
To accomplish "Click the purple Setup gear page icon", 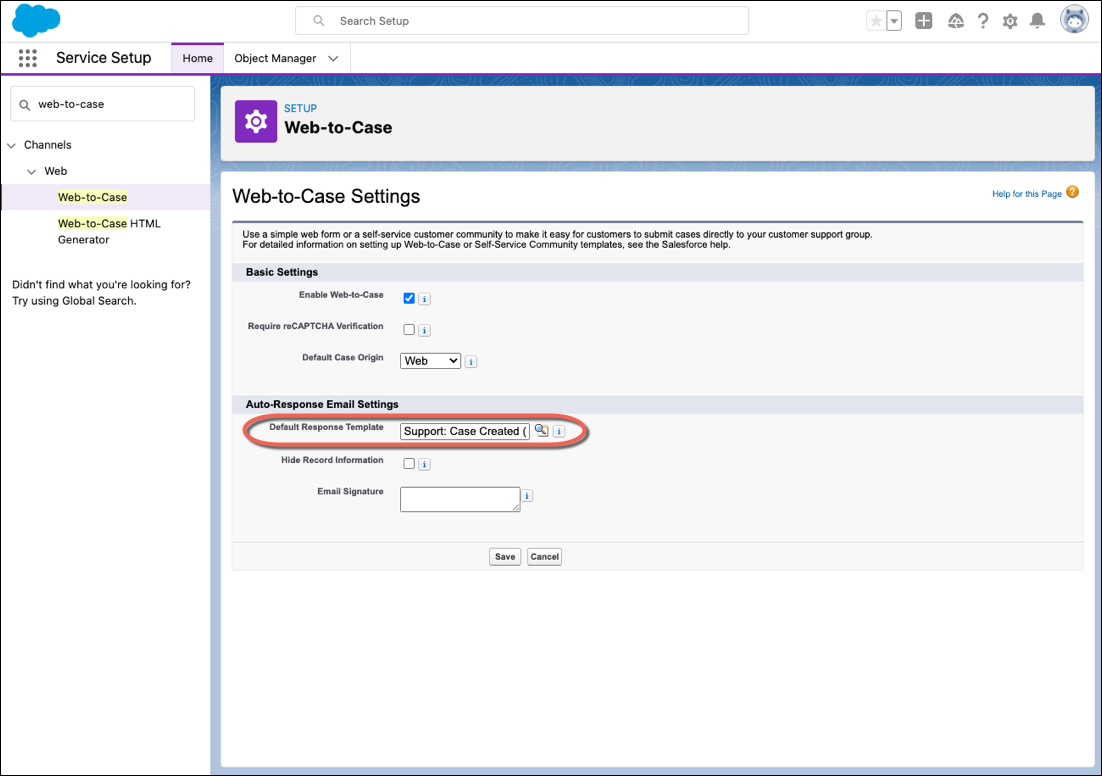I will (256, 121).
